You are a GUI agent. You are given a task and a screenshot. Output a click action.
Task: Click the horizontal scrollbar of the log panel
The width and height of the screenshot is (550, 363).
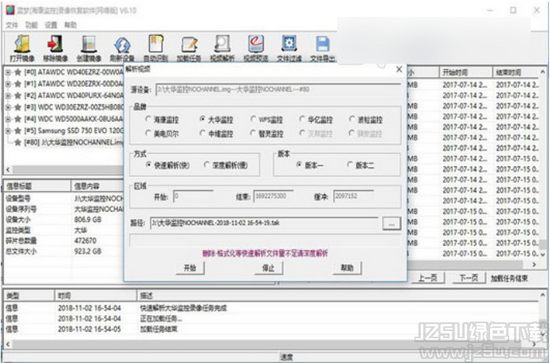pos(270,344)
